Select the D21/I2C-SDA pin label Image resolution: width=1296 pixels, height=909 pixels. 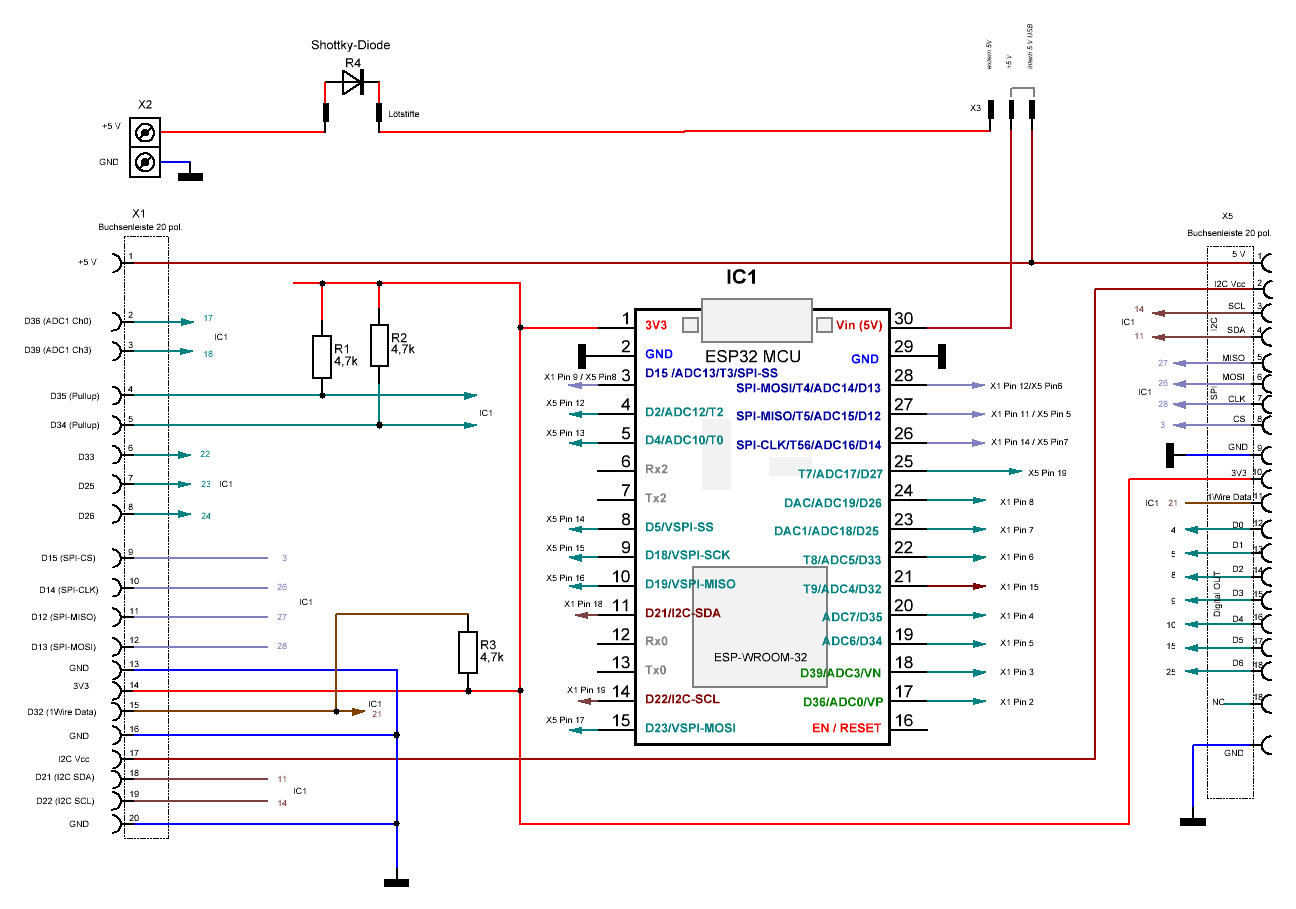(x=683, y=613)
